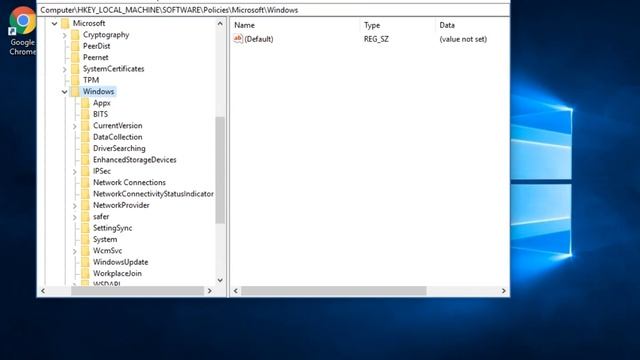
Task: Select the Appx key label
Action: (x=102, y=103)
